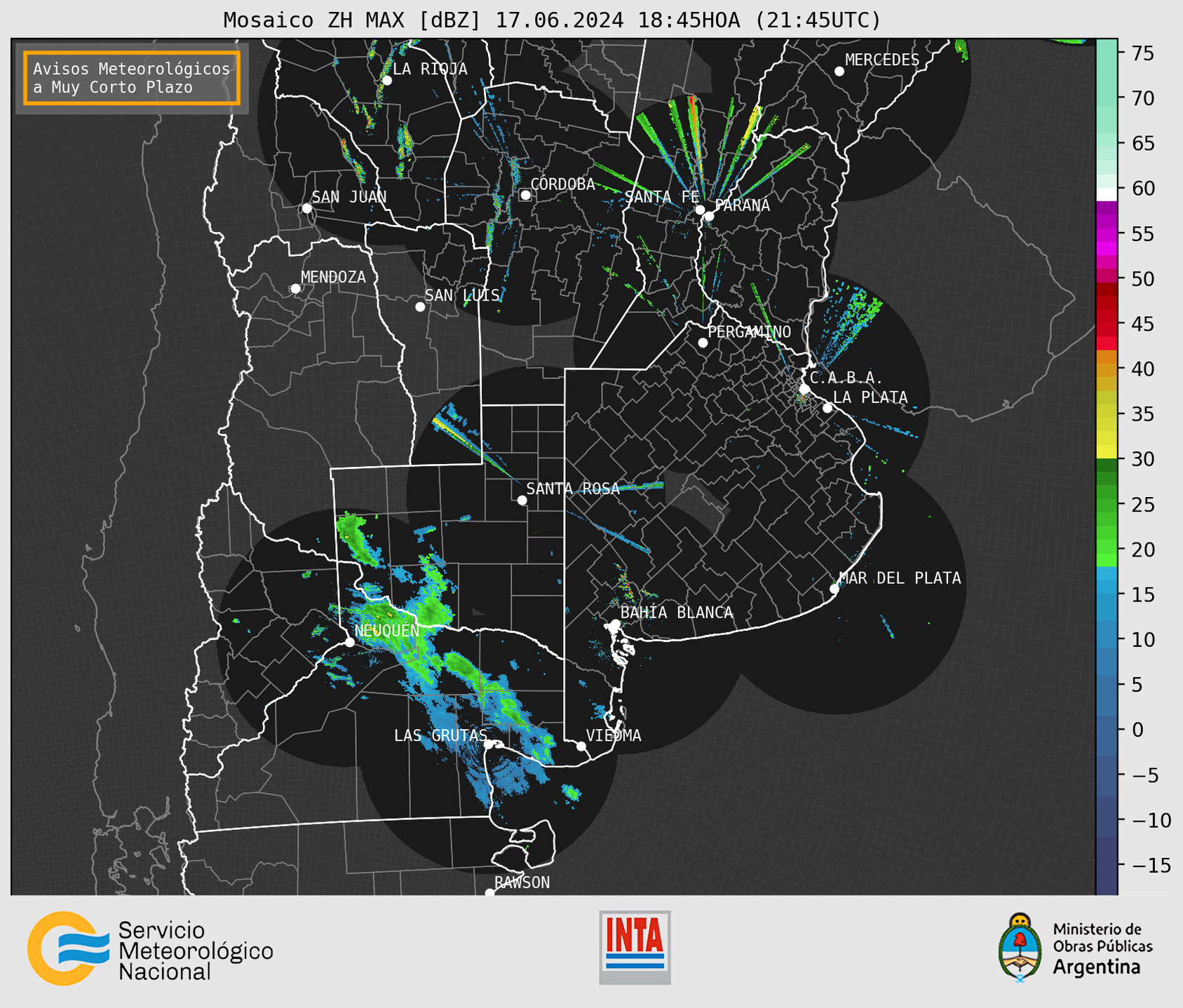Screen dimensions: 1183x1008
Task: Click the LAS GRUTAS label
Action: click(x=440, y=735)
